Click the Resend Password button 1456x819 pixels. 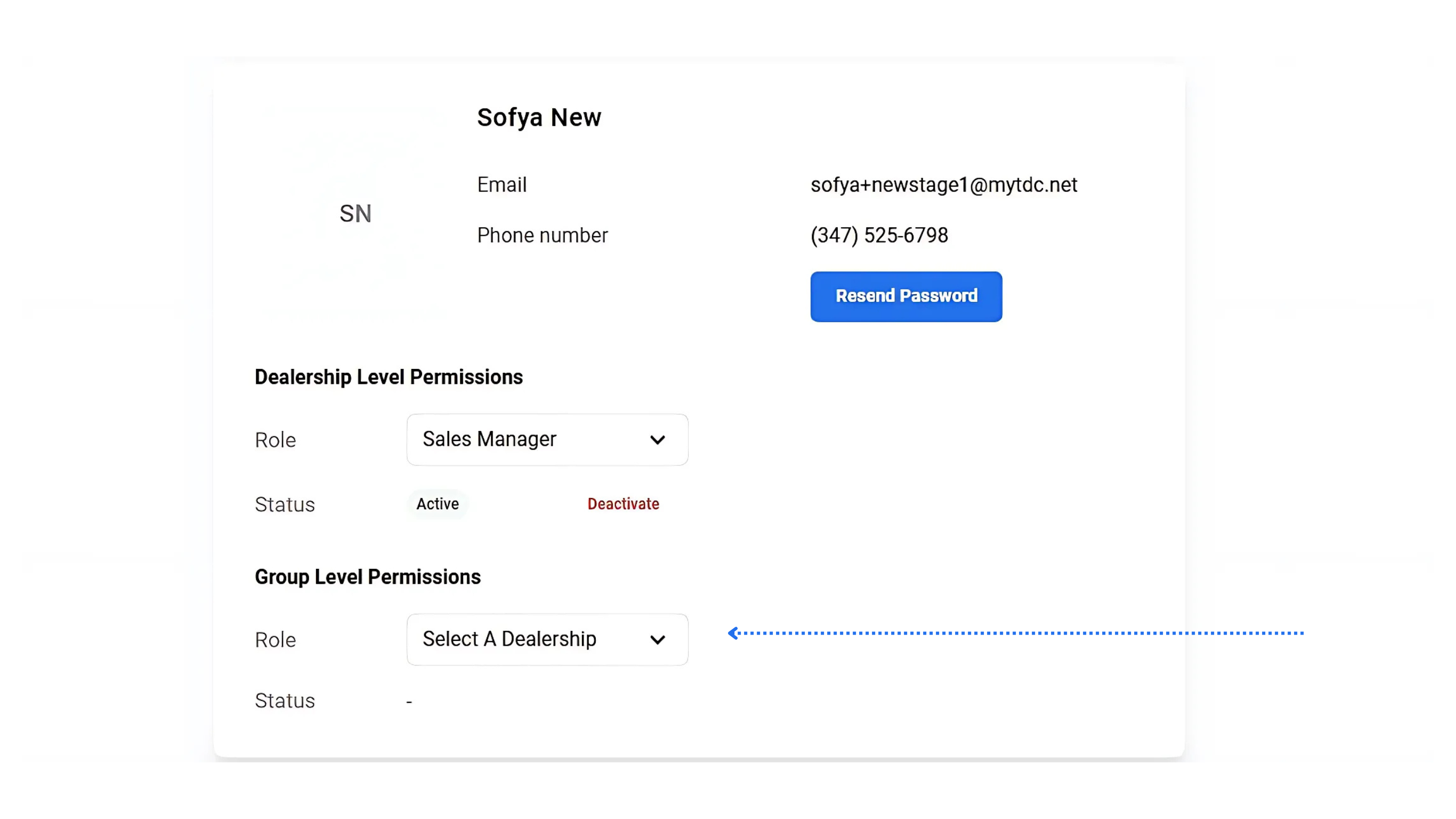(906, 296)
